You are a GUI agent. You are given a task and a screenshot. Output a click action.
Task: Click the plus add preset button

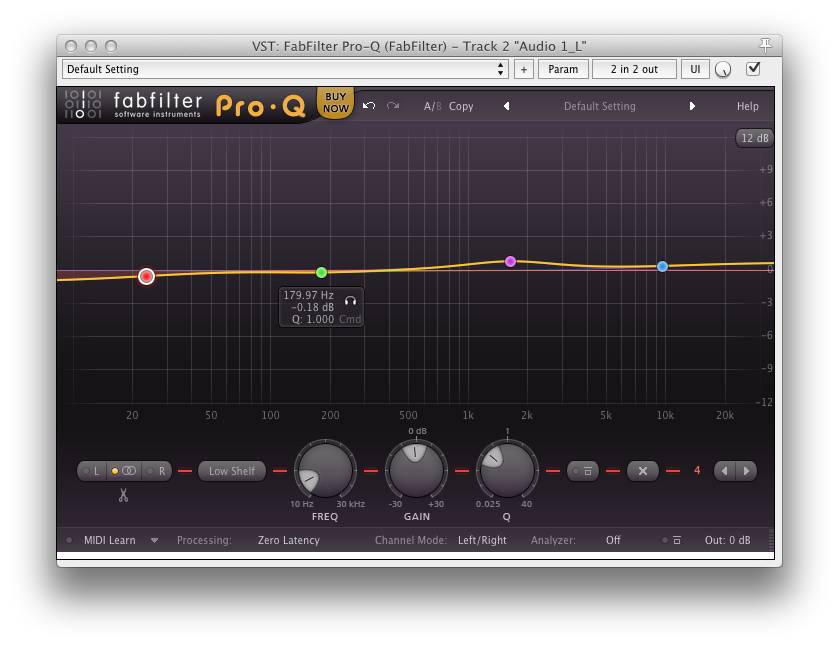(524, 69)
